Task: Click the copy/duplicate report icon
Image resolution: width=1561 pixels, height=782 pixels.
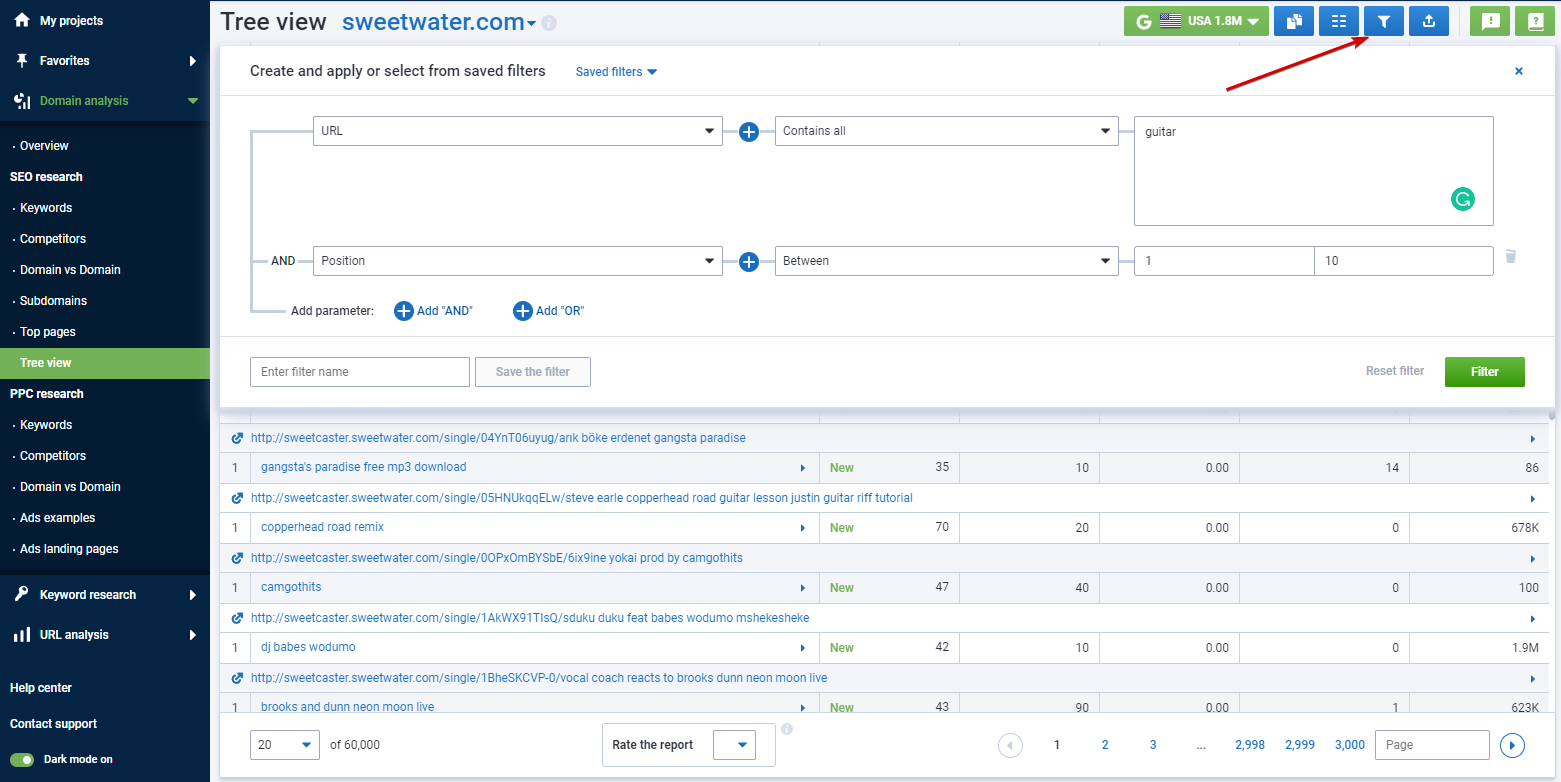Action: pos(1294,21)
